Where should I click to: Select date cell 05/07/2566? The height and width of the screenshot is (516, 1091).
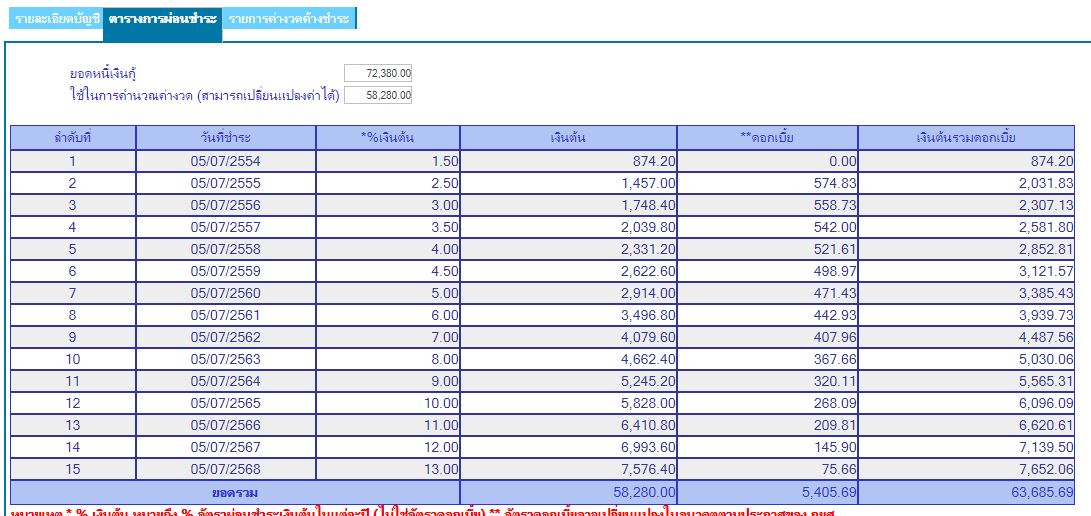coord(225,425)
